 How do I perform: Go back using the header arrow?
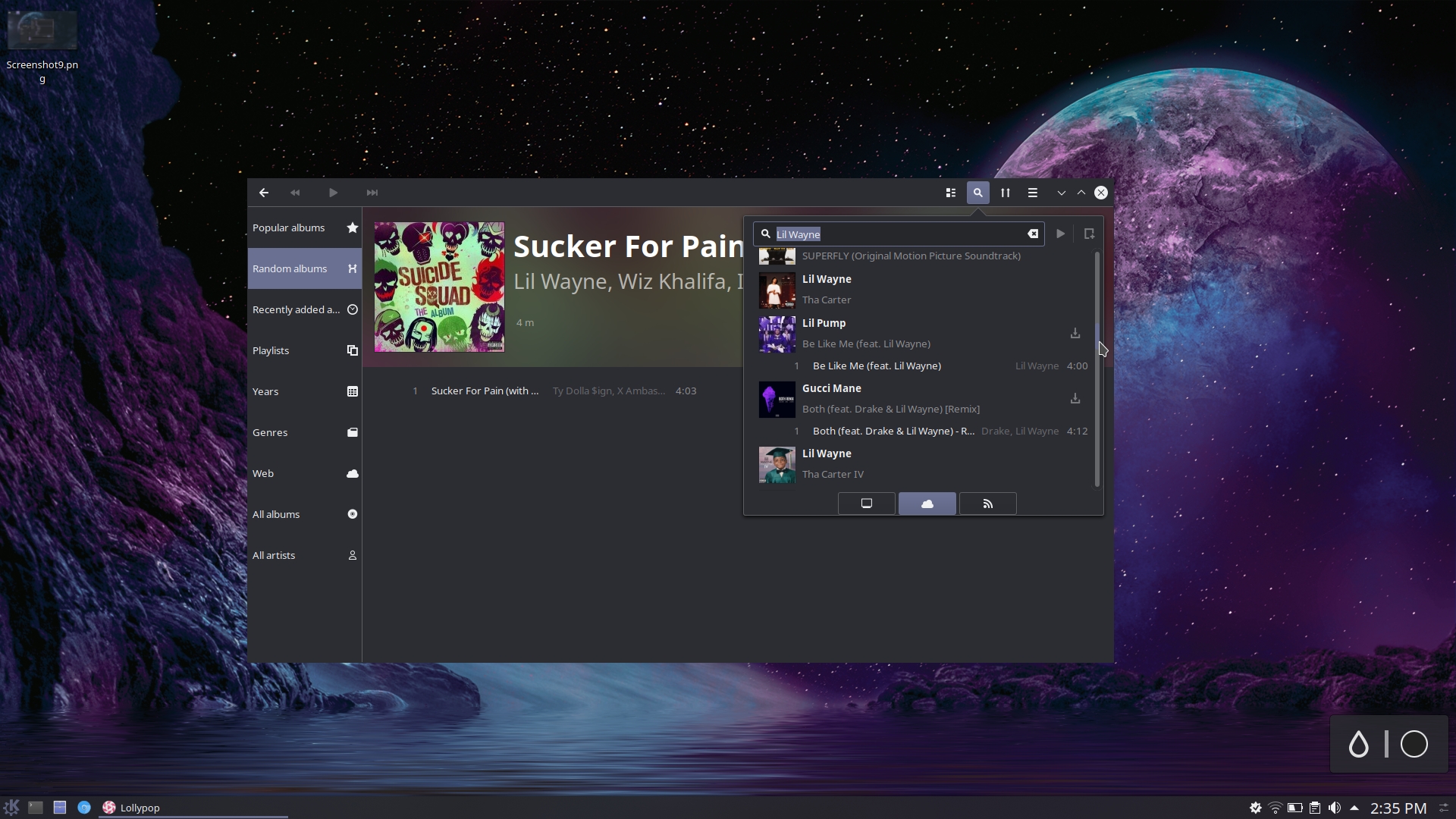click(x=264, y=193)
